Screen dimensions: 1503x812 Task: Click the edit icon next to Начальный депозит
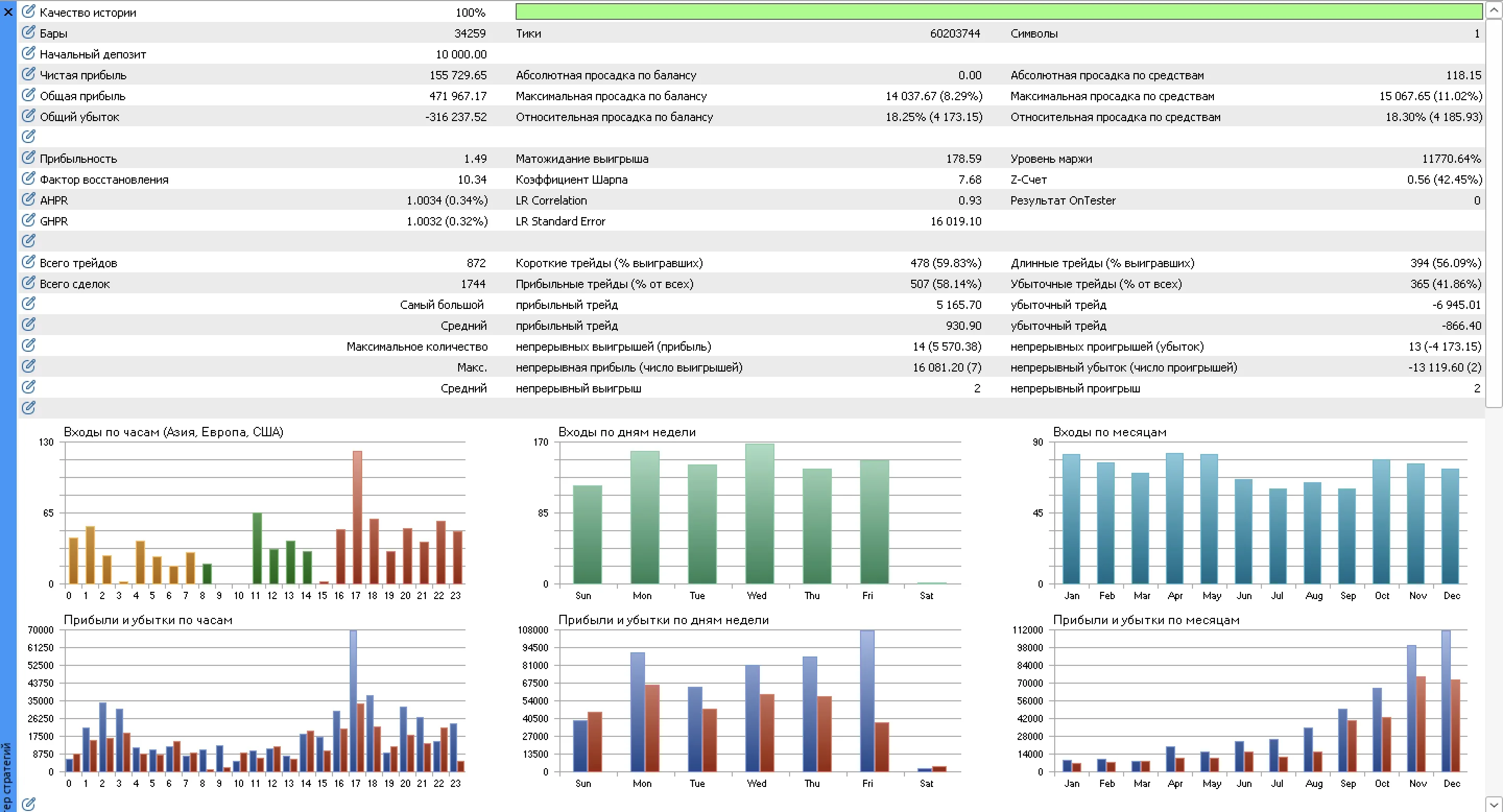tap(29, 54)
